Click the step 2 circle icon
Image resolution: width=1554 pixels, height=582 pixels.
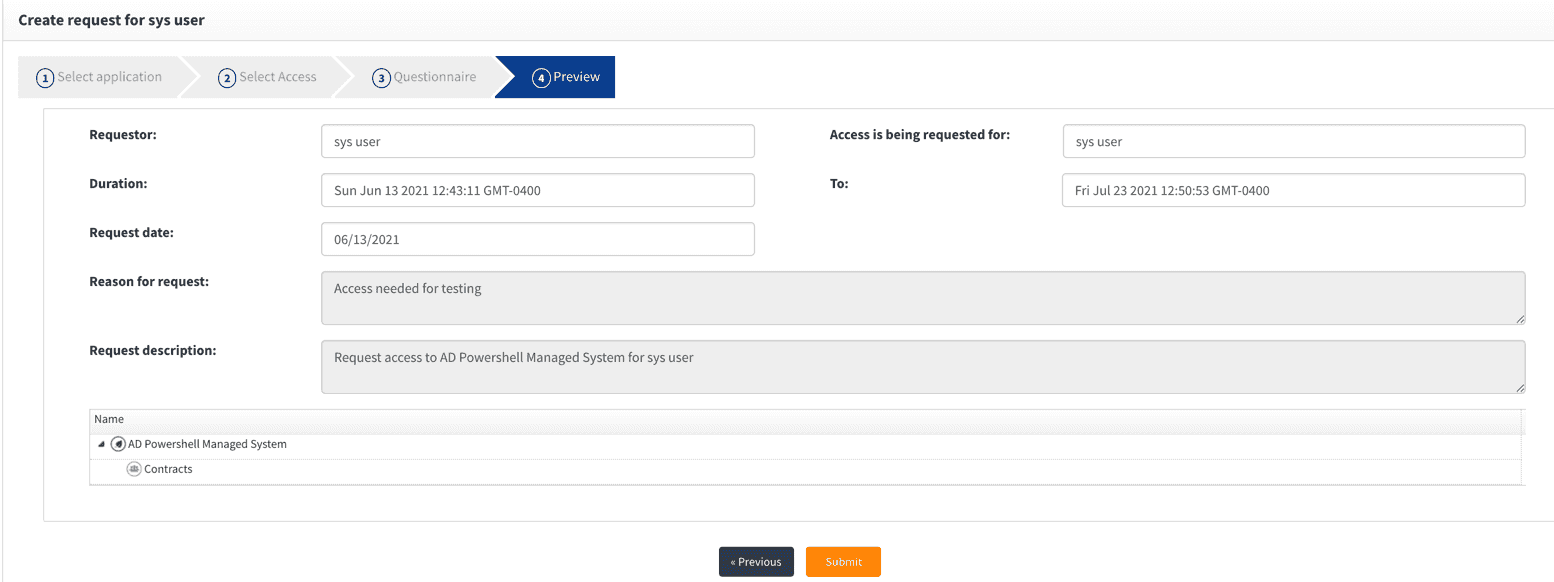pyautogui.click(x=227, y=78)
